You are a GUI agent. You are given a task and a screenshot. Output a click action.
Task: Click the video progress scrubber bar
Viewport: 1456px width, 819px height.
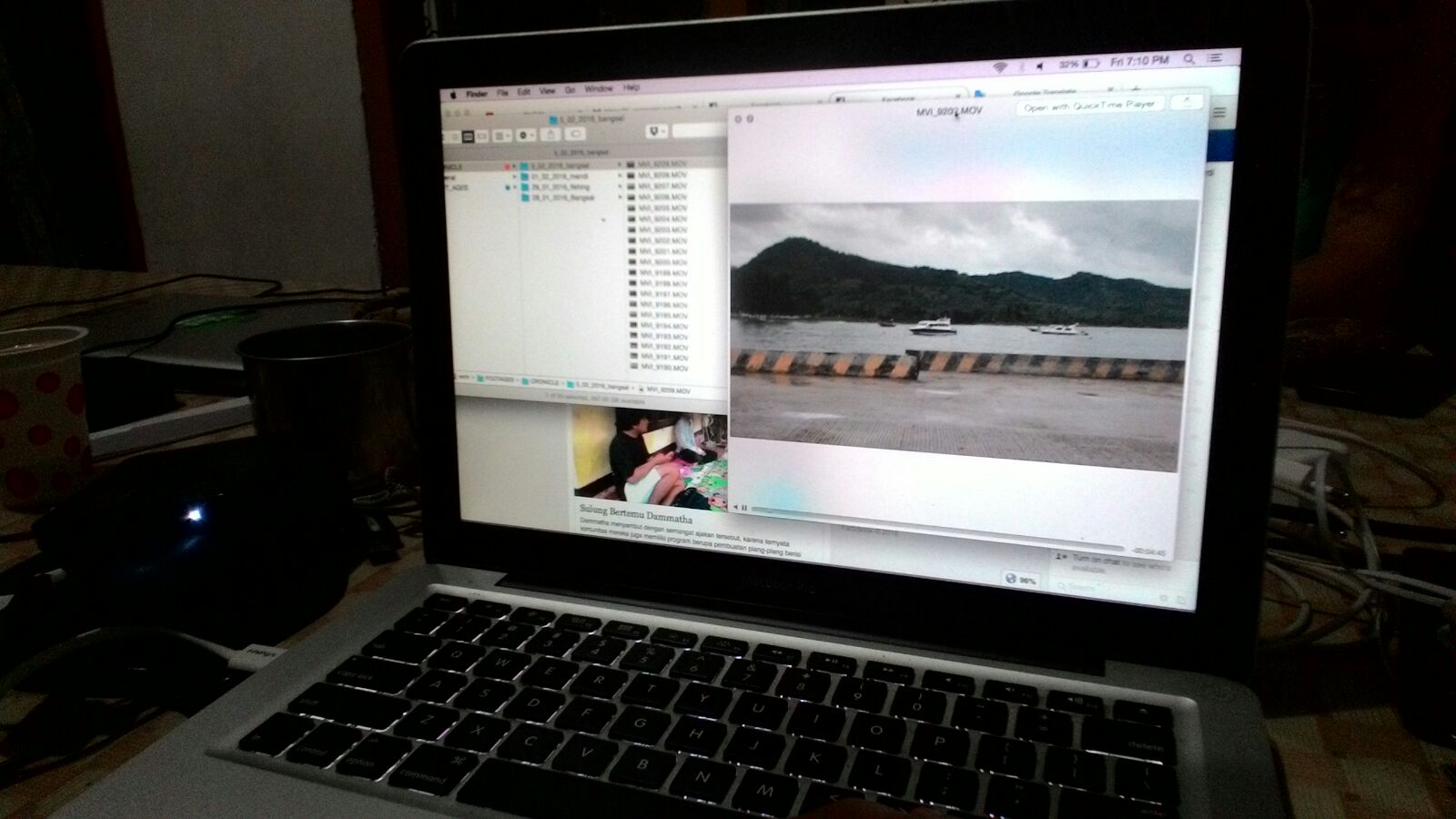pyautogui.click(x=937, y=529)
